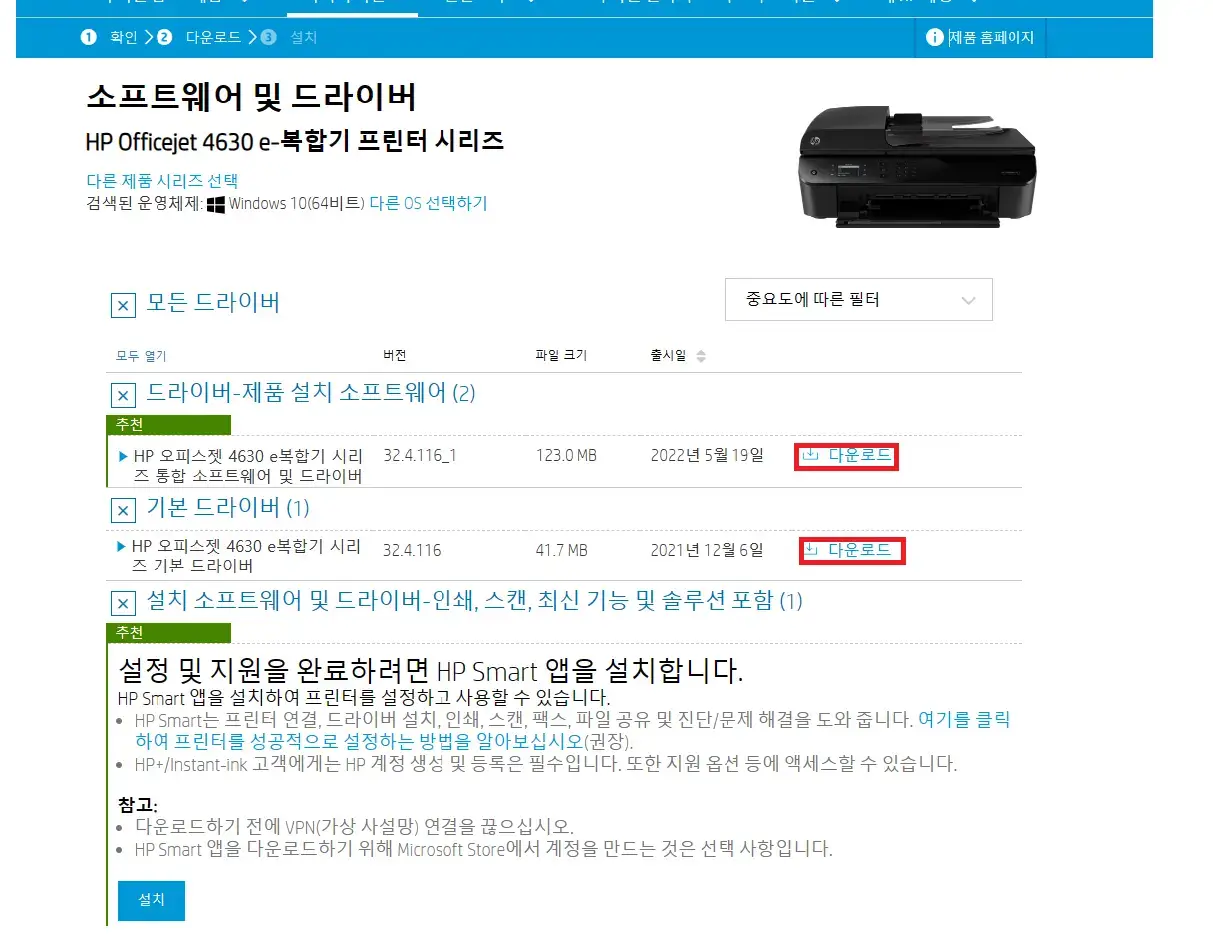Screen dimensions: 1213x943
Task: Choose 다른 OS 선택하기 link
Action: tap(428, 203)
